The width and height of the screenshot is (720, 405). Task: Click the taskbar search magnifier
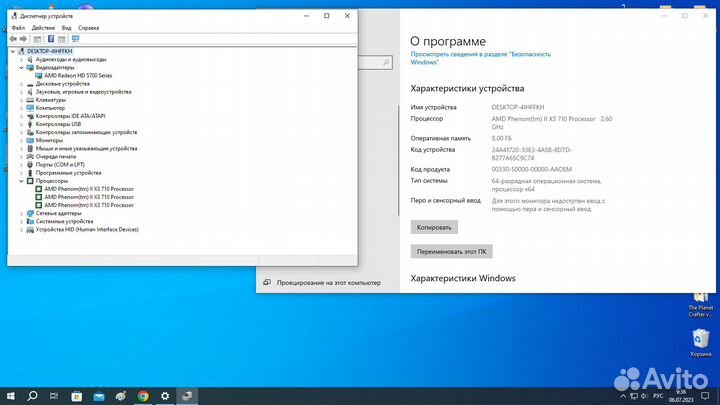[x=32, y=396]
